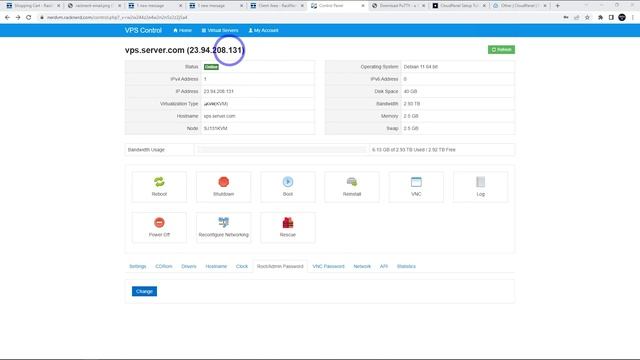Open browser extensions puzzle icon
Image resolution: width=640 pixels, height=360 pixels.
pyautogui.click(x=600, y=18)
